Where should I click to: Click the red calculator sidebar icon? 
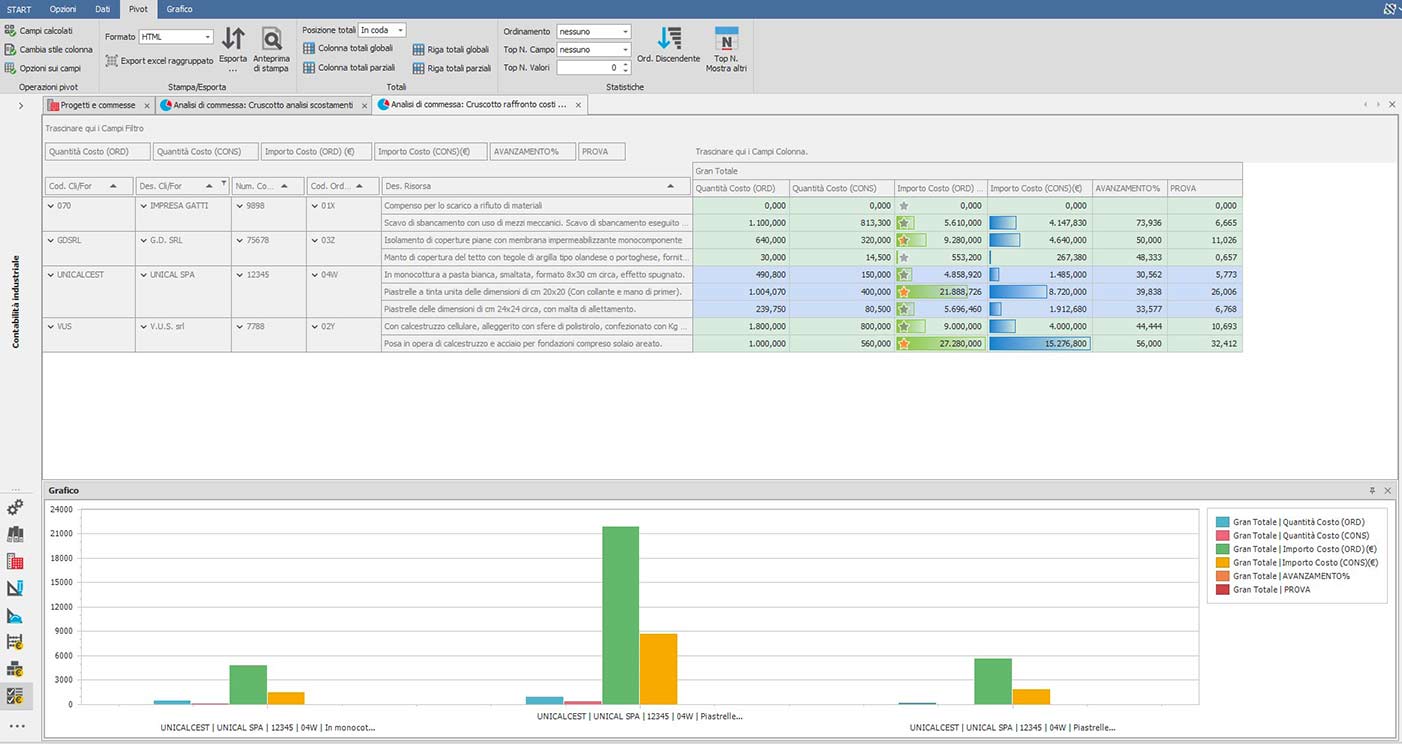15,561
